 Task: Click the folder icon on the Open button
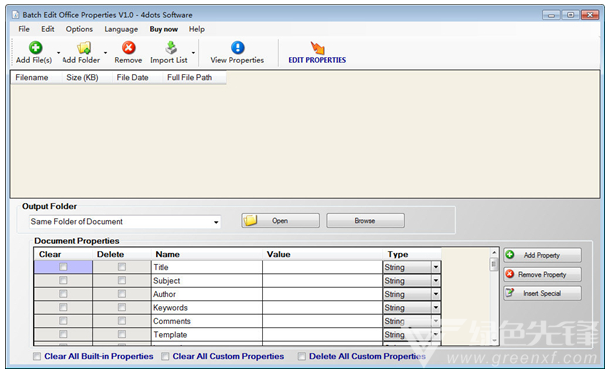(250, 220)
